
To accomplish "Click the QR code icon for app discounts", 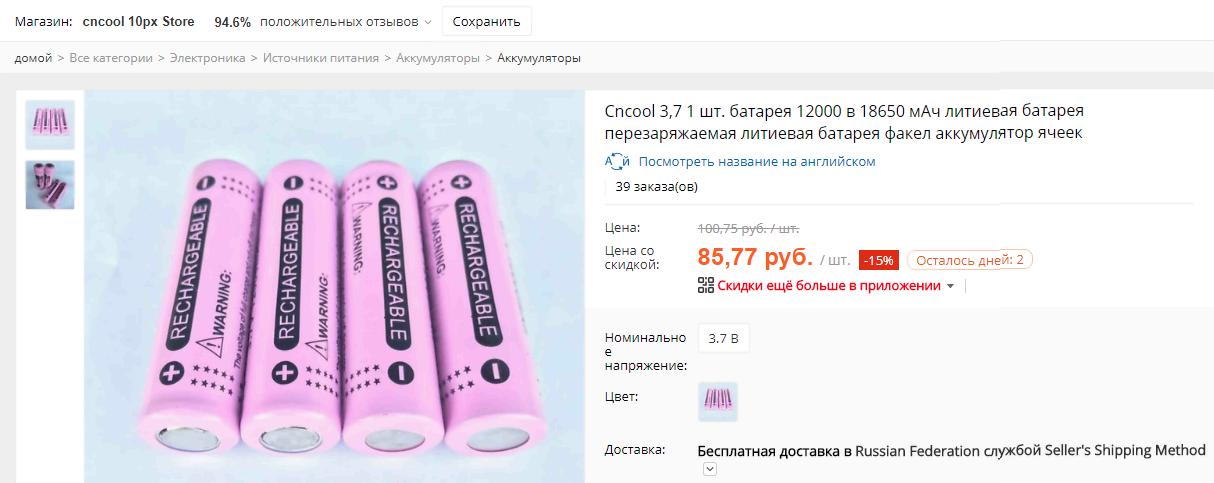I will (705, 285).
